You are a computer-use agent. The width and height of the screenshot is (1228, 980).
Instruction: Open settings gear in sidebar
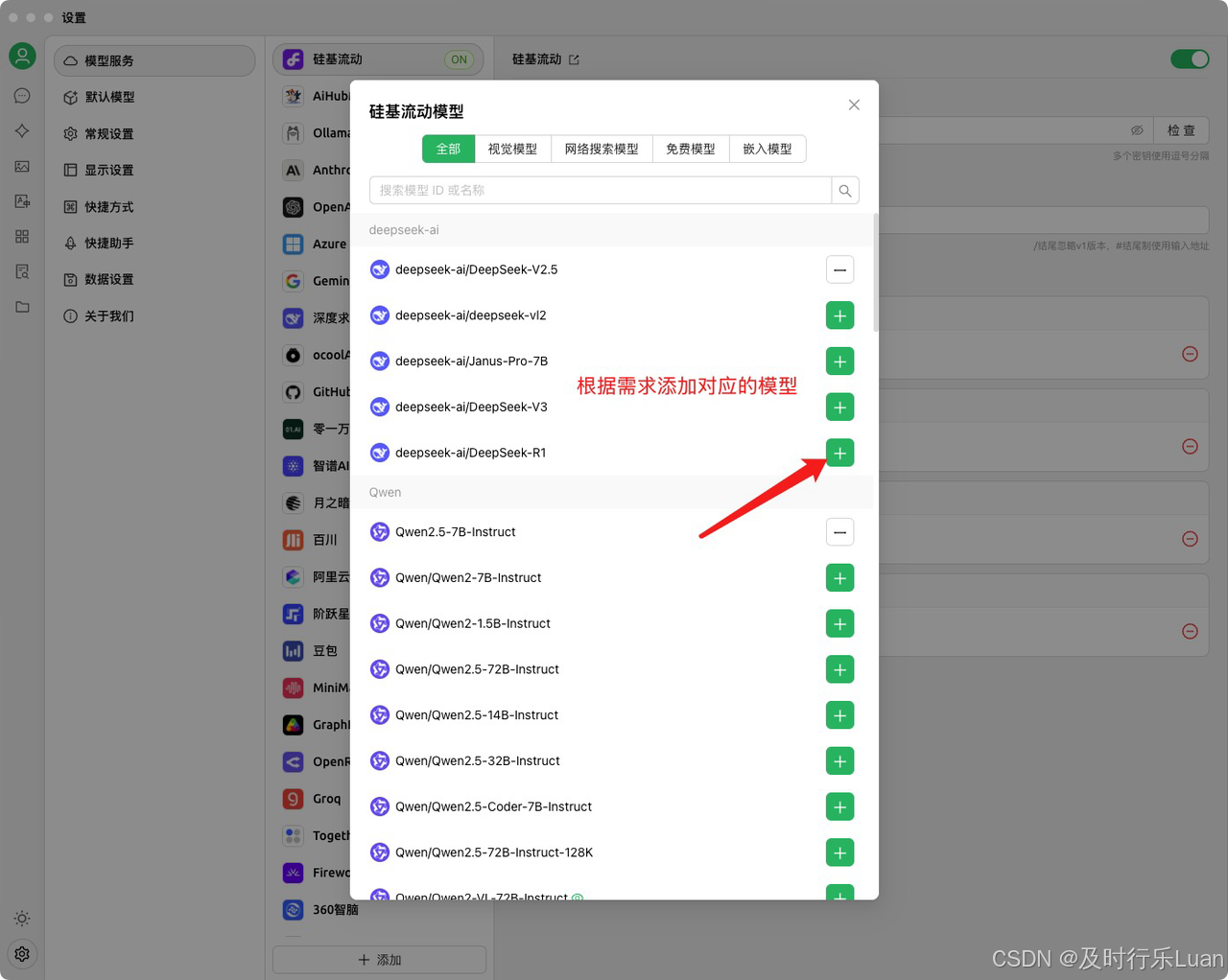22,954
